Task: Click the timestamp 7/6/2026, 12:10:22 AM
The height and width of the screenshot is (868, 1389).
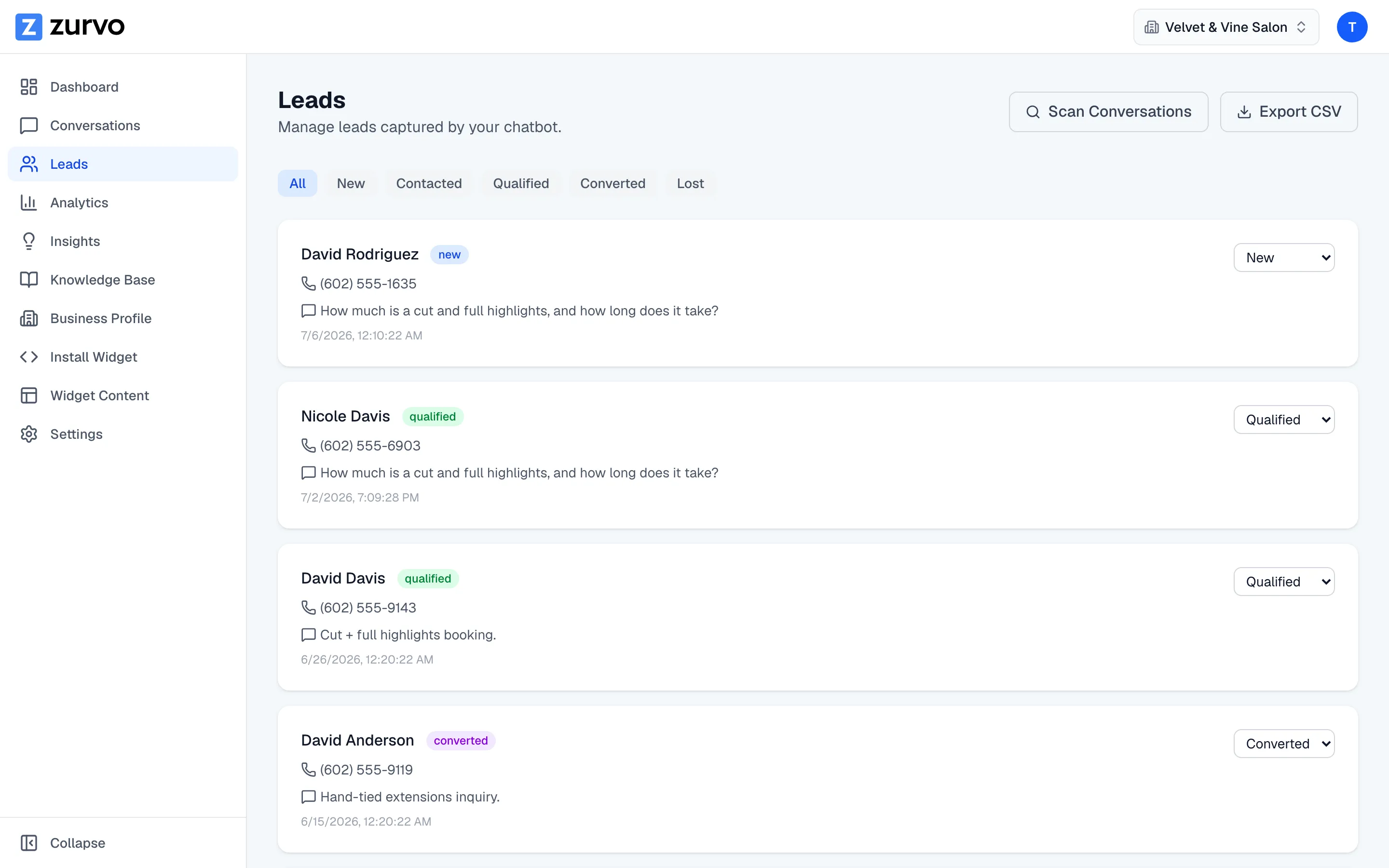Action: tap(362, 335)
